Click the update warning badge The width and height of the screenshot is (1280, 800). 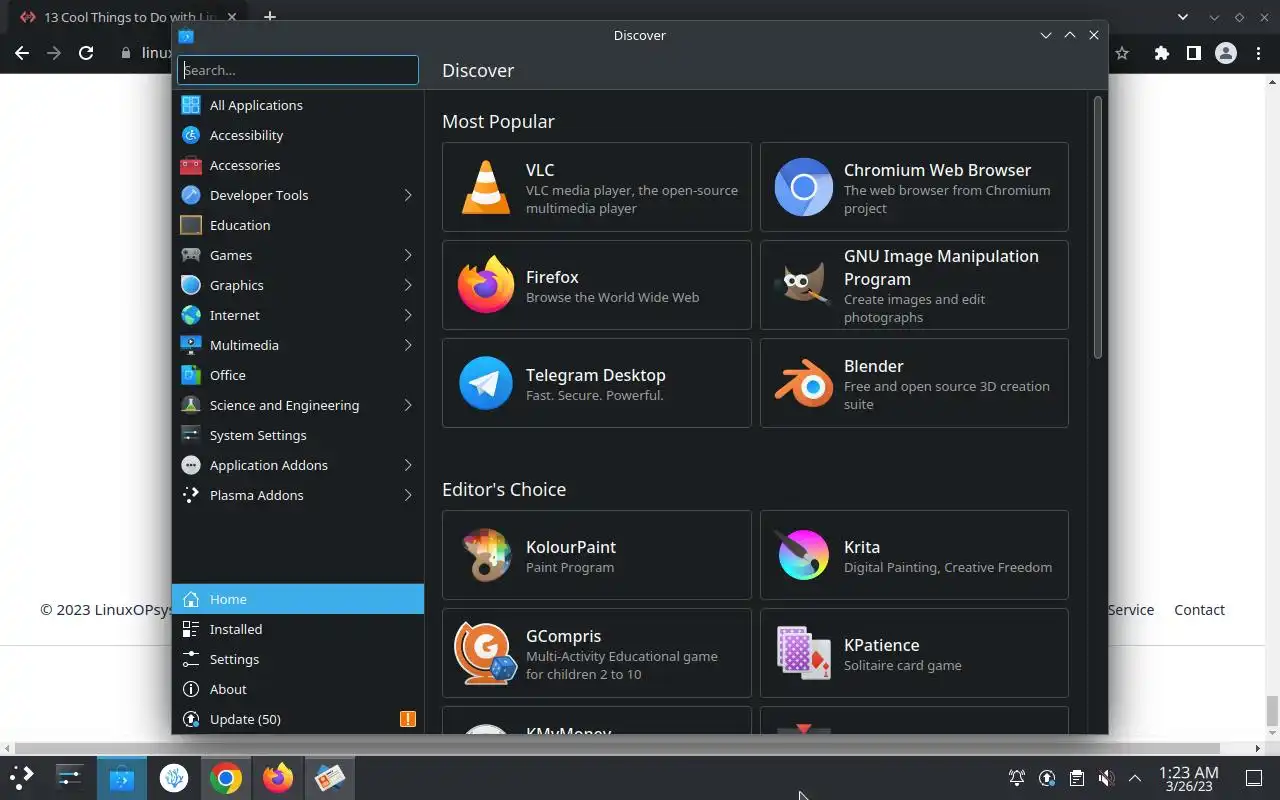click(407, 719)
